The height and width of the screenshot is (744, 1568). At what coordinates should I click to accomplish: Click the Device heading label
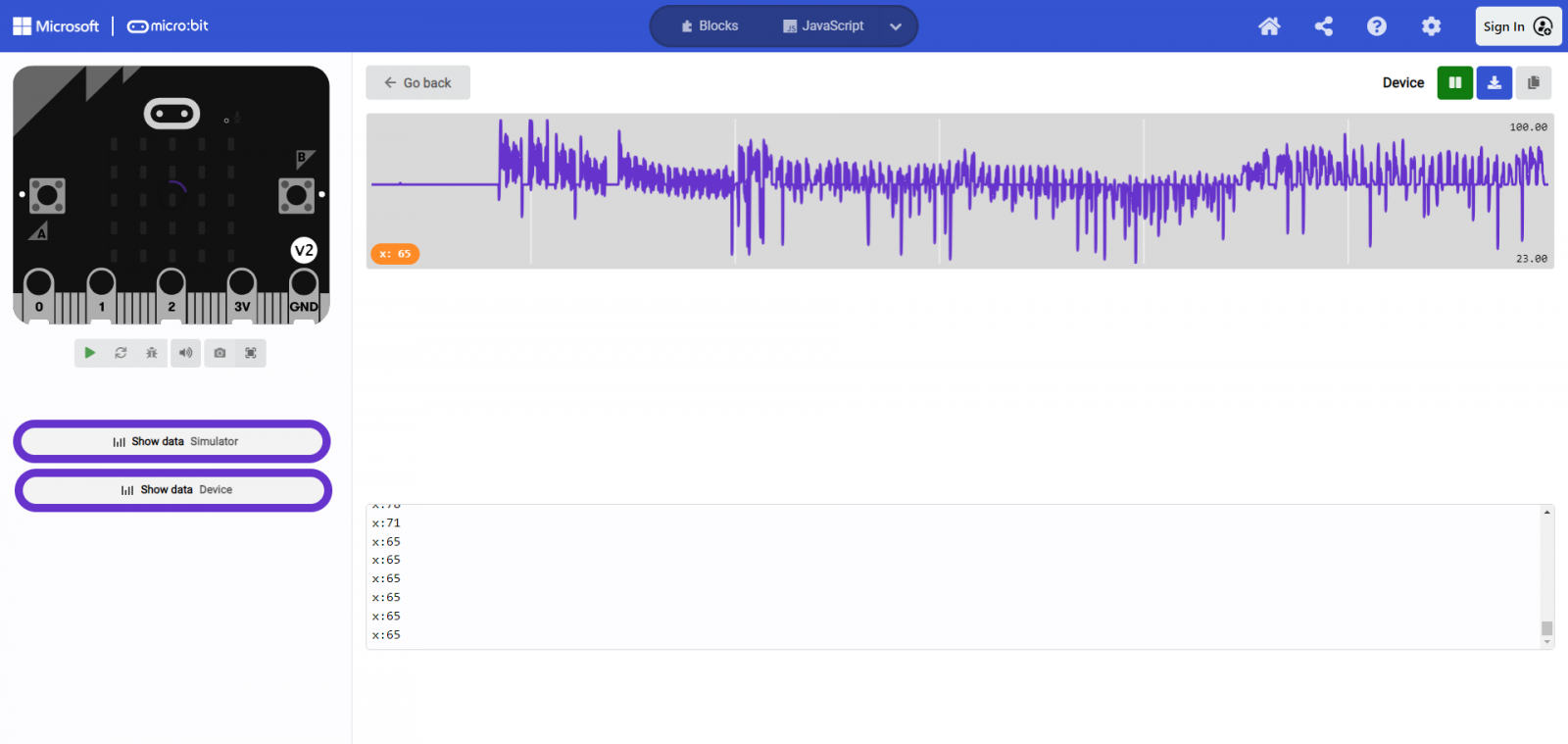point(1403,83)
